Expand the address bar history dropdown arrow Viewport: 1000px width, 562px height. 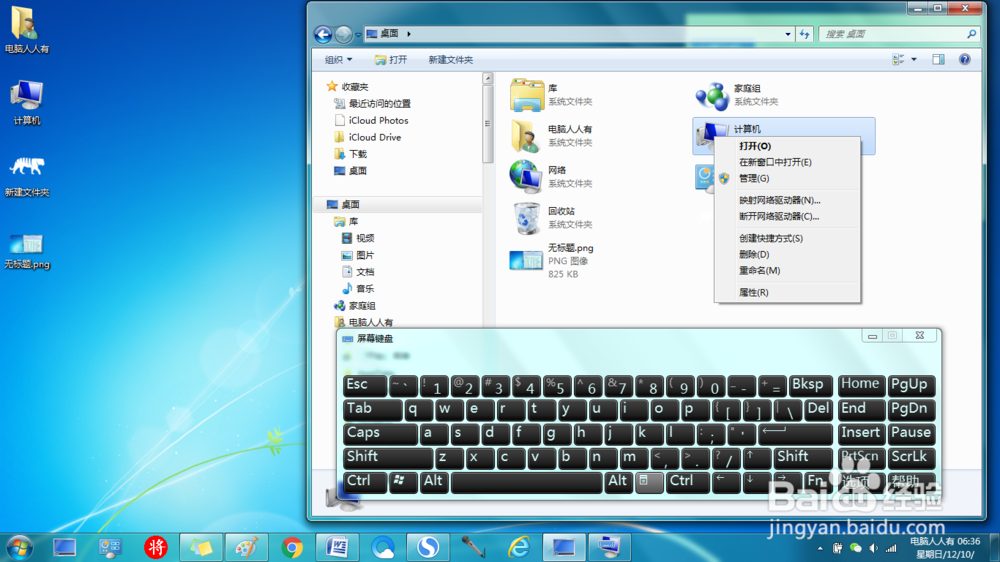click(x=788, y=34)
